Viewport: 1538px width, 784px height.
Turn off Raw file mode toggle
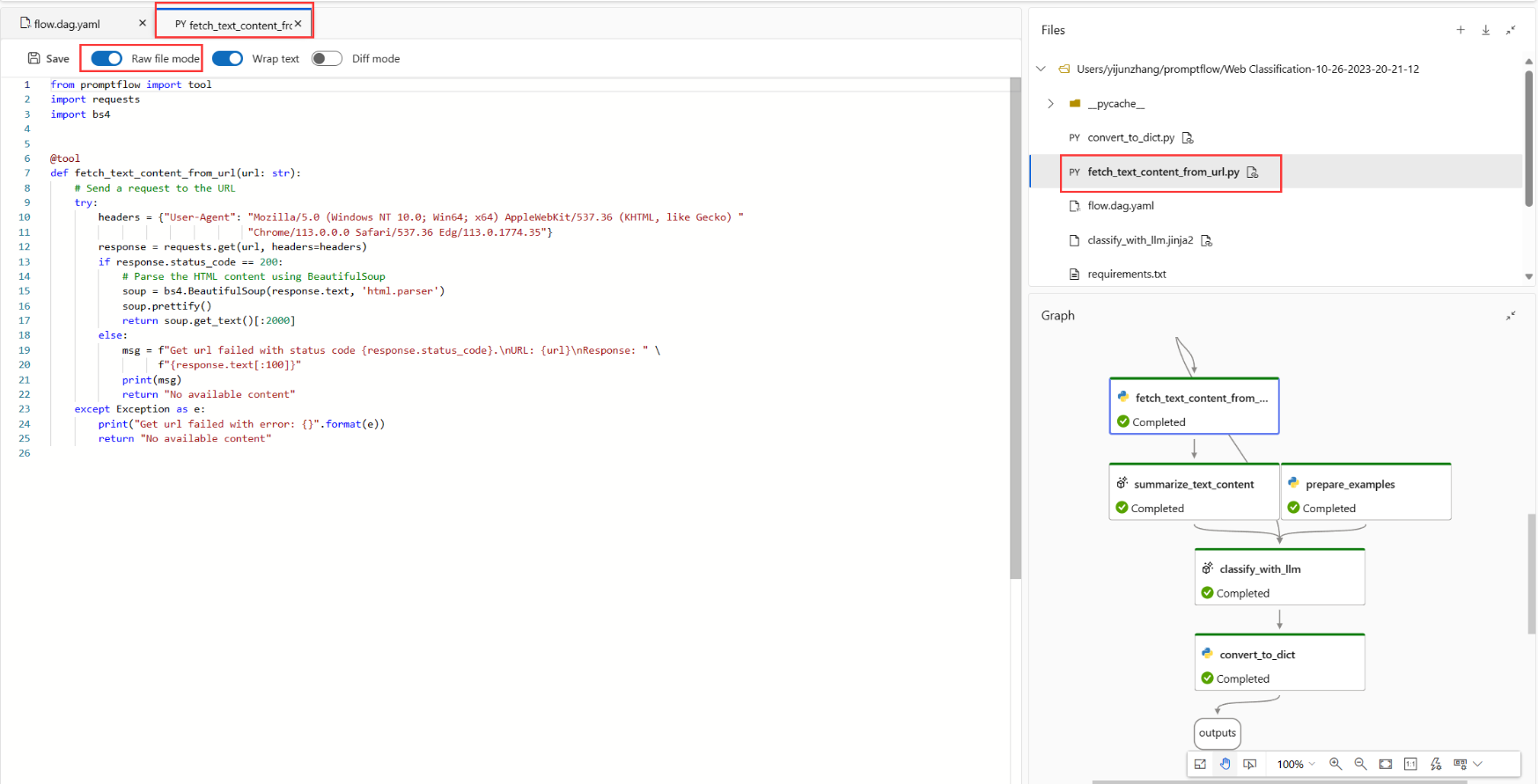pos(107,59)
